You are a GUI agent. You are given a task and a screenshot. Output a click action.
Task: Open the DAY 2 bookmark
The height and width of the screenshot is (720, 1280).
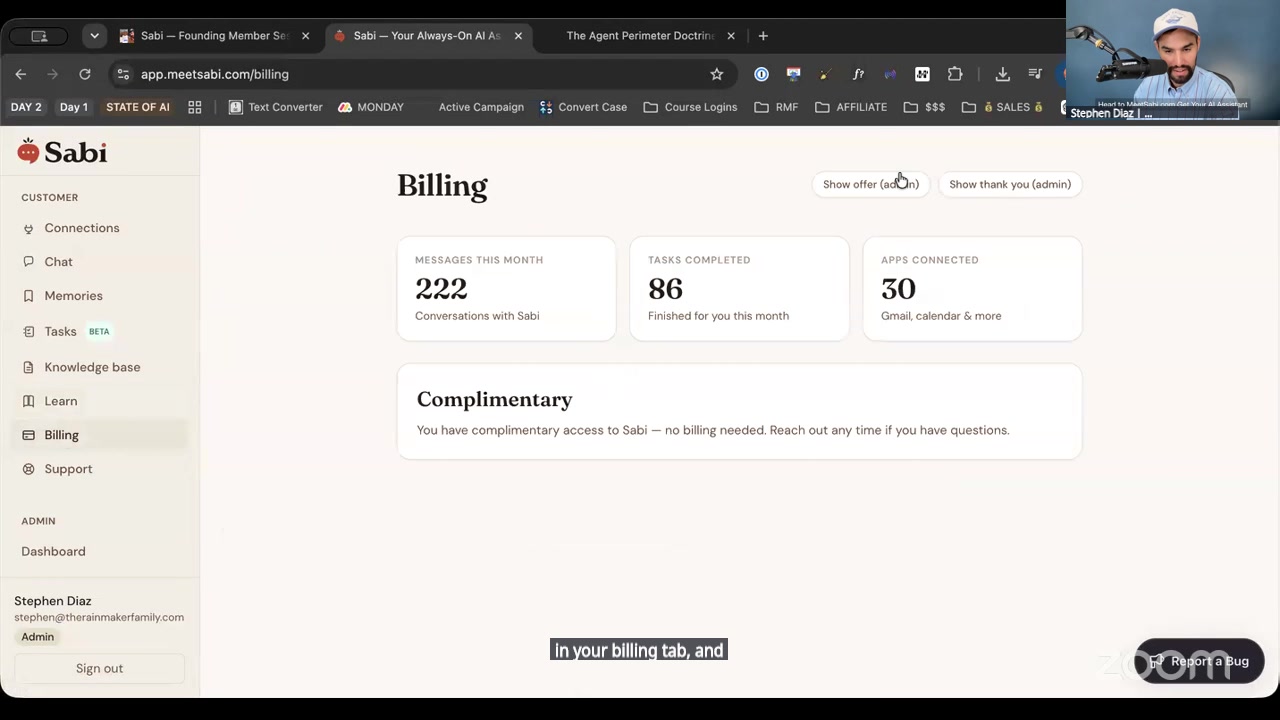pos(26,107)
